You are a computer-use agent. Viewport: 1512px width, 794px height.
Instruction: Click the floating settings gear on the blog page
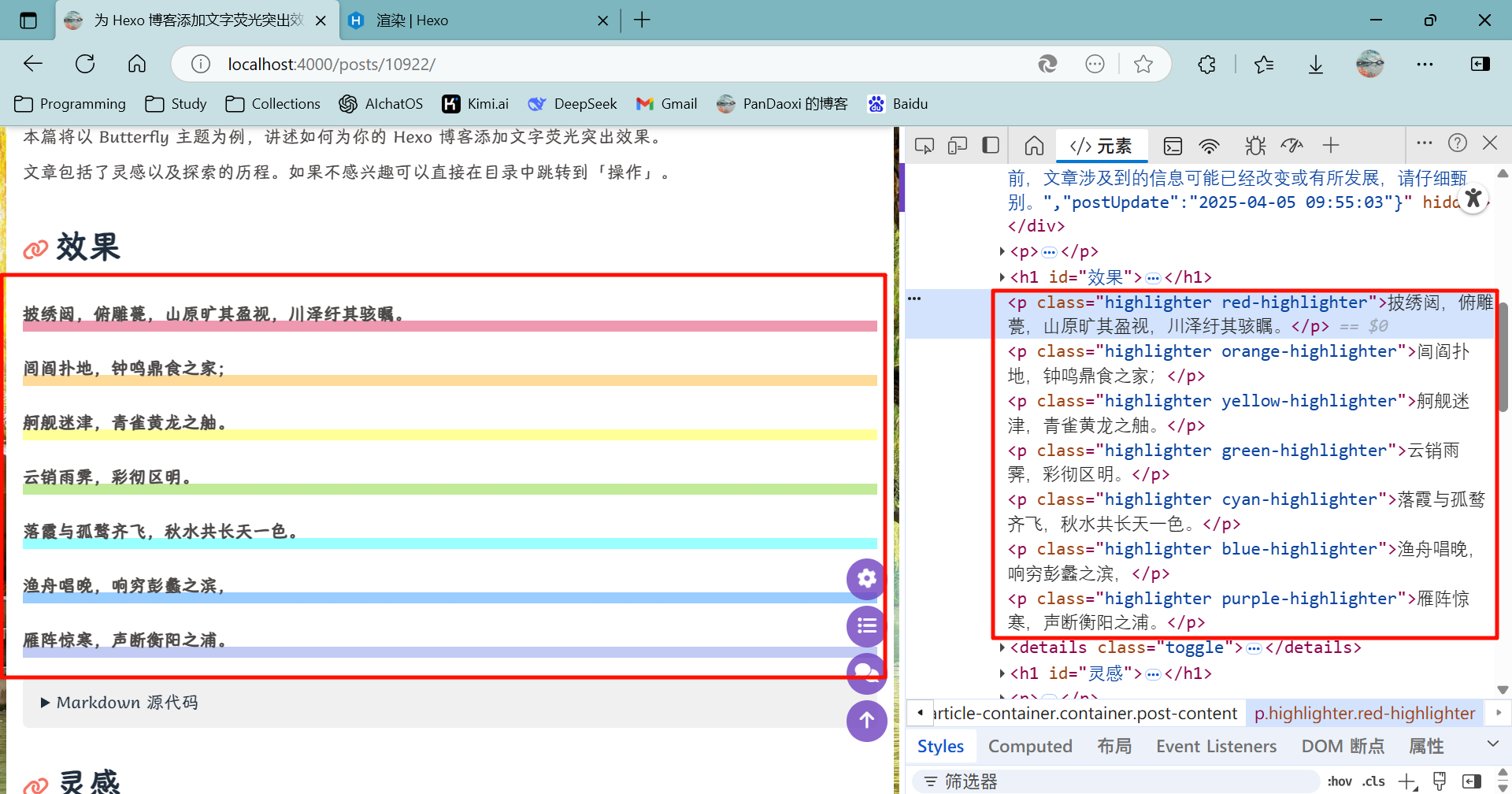[866, 579]
